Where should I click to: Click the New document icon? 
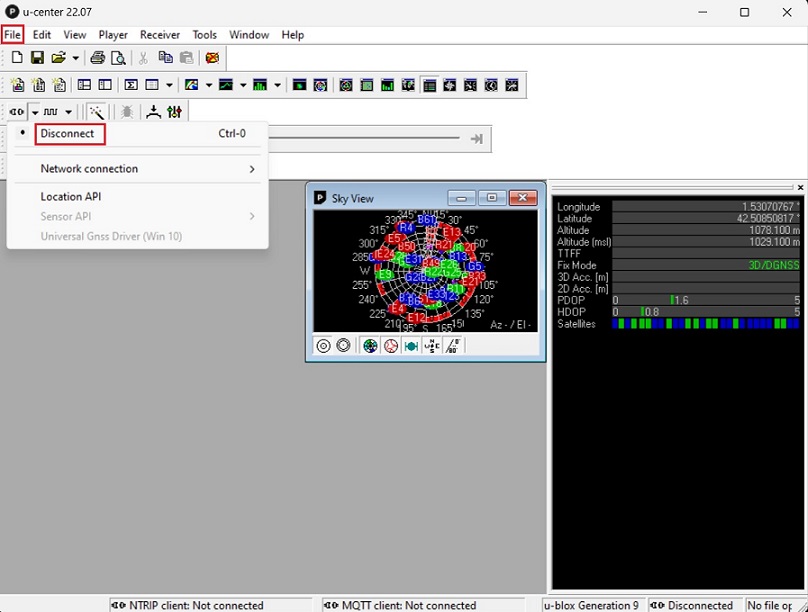pos(17,58)
